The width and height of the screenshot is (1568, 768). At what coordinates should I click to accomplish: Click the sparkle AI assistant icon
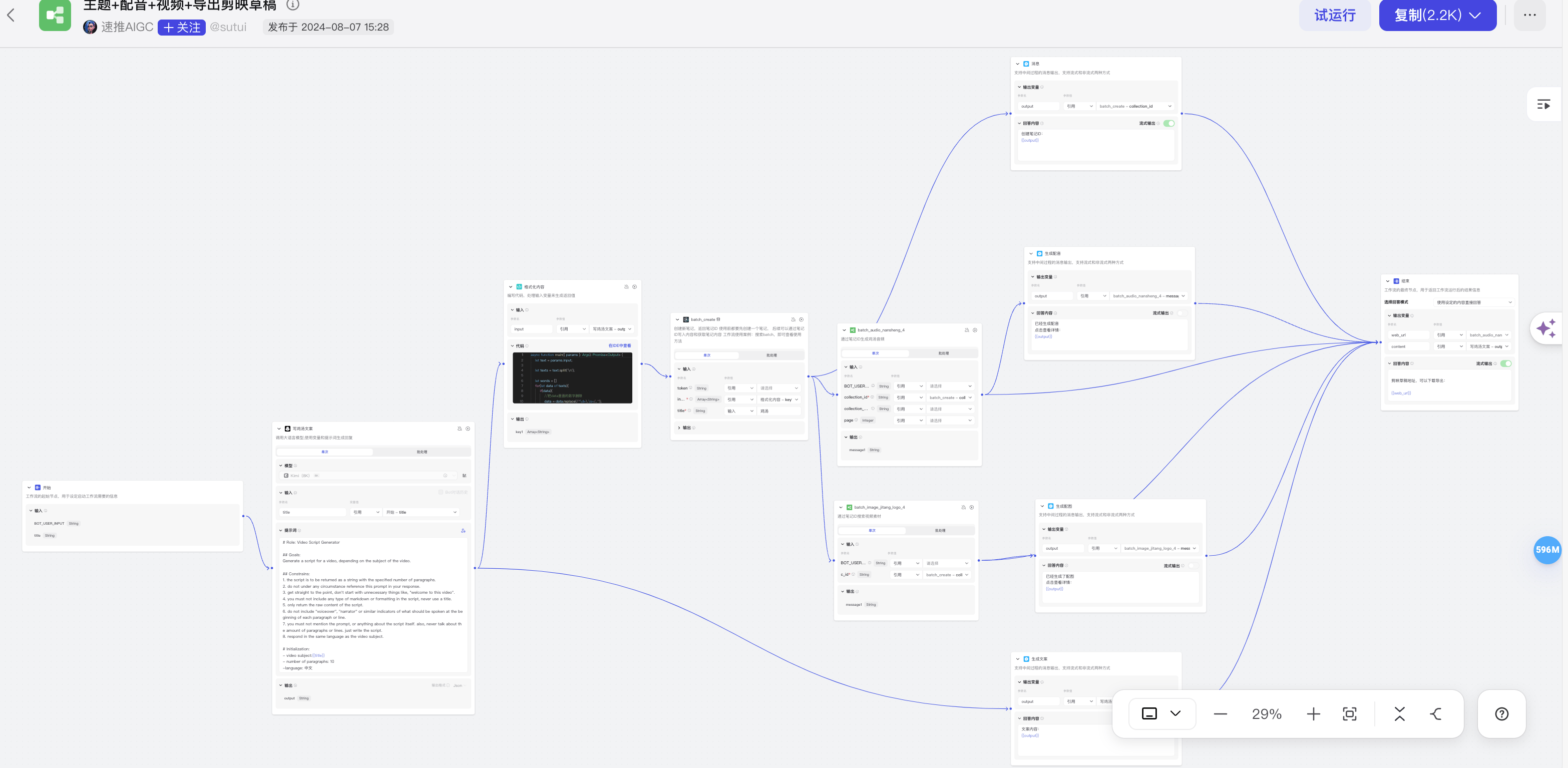pos(1546,328)
